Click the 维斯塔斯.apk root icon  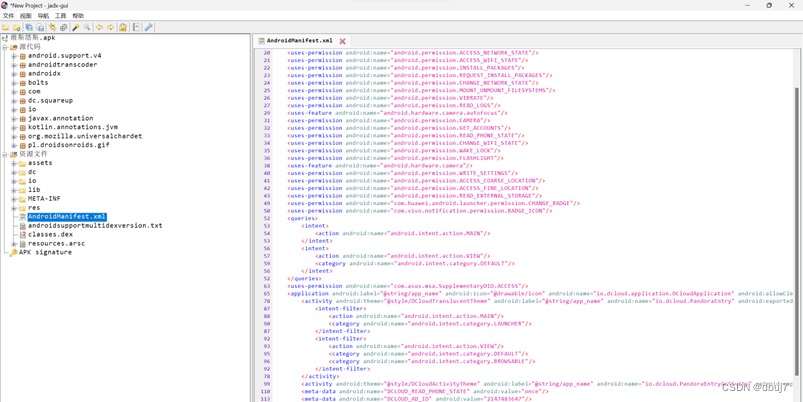tap(5, 38)
